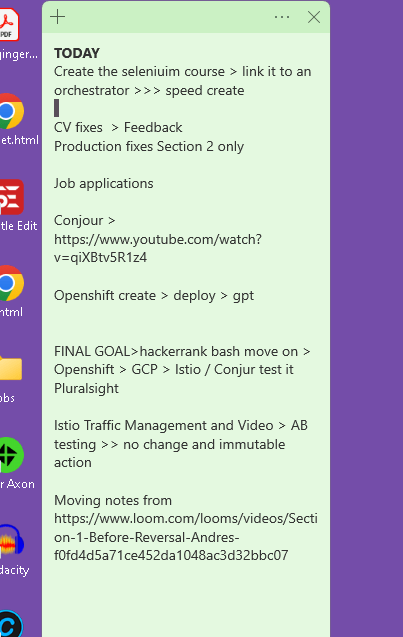The height and width of the screenshot is (637, 403).
Task: Launch Audacity from the desktop
Action: (x=11, y=541)
